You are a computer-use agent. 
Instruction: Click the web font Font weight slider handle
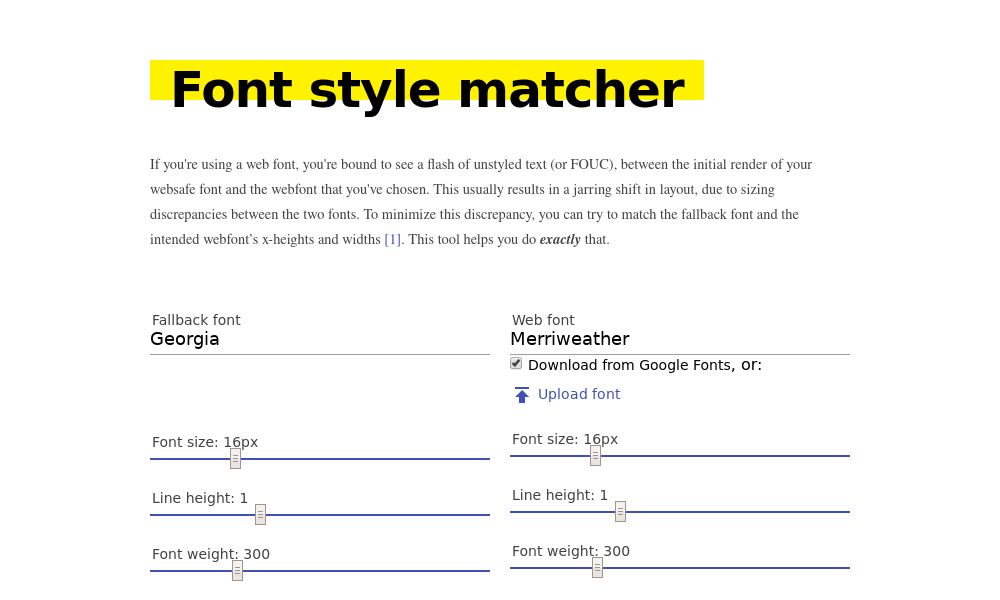point(597,567)
